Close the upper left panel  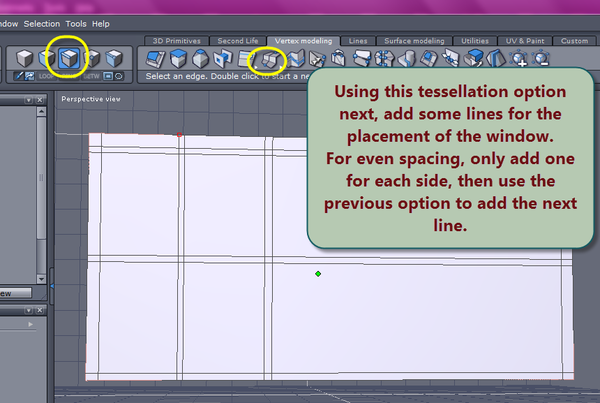[39, 100]
